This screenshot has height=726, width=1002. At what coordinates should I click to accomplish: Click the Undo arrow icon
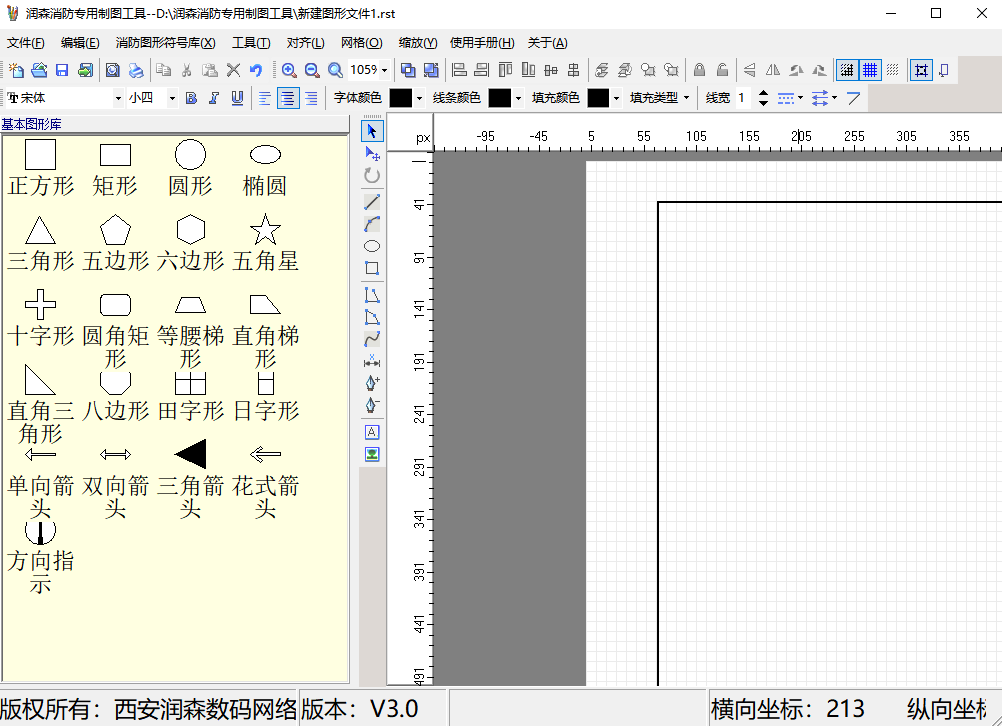point(256,70)
